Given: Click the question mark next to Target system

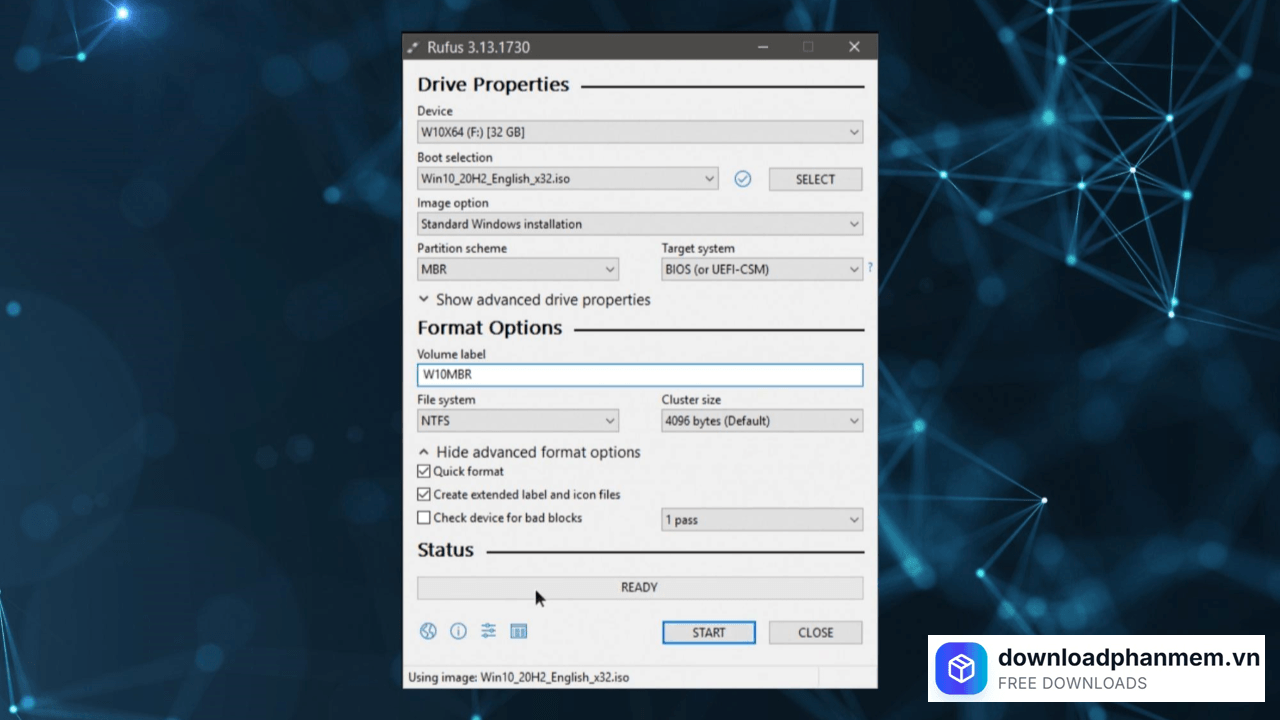Looking at the screenshot, I should [x=870, y=268].
